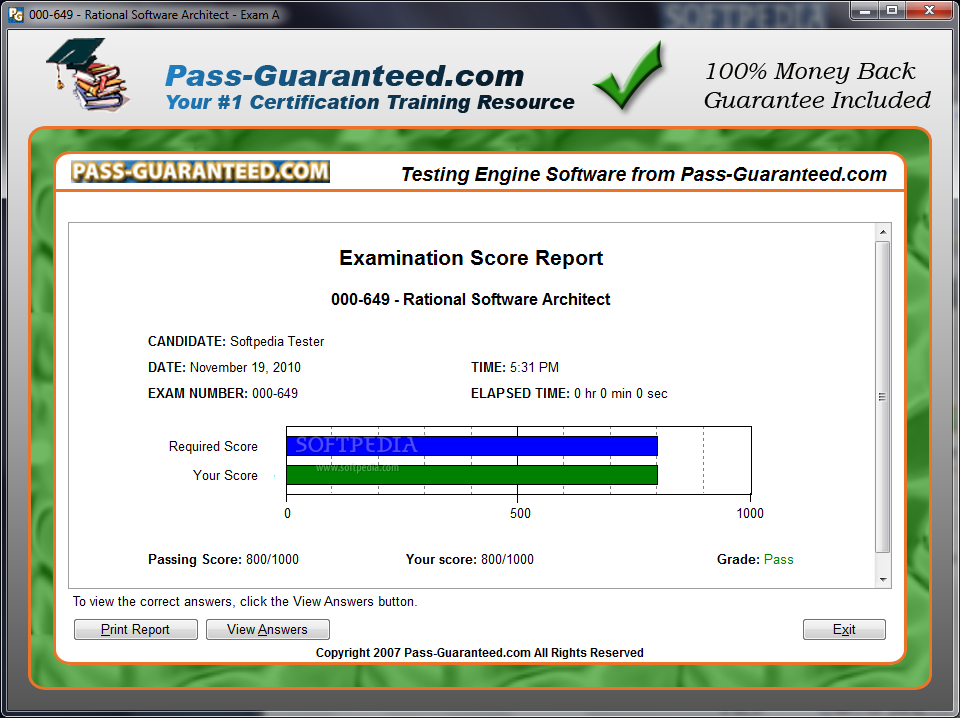Click '100% Money Back Guarantee Included' text

[x=817, y=86]
